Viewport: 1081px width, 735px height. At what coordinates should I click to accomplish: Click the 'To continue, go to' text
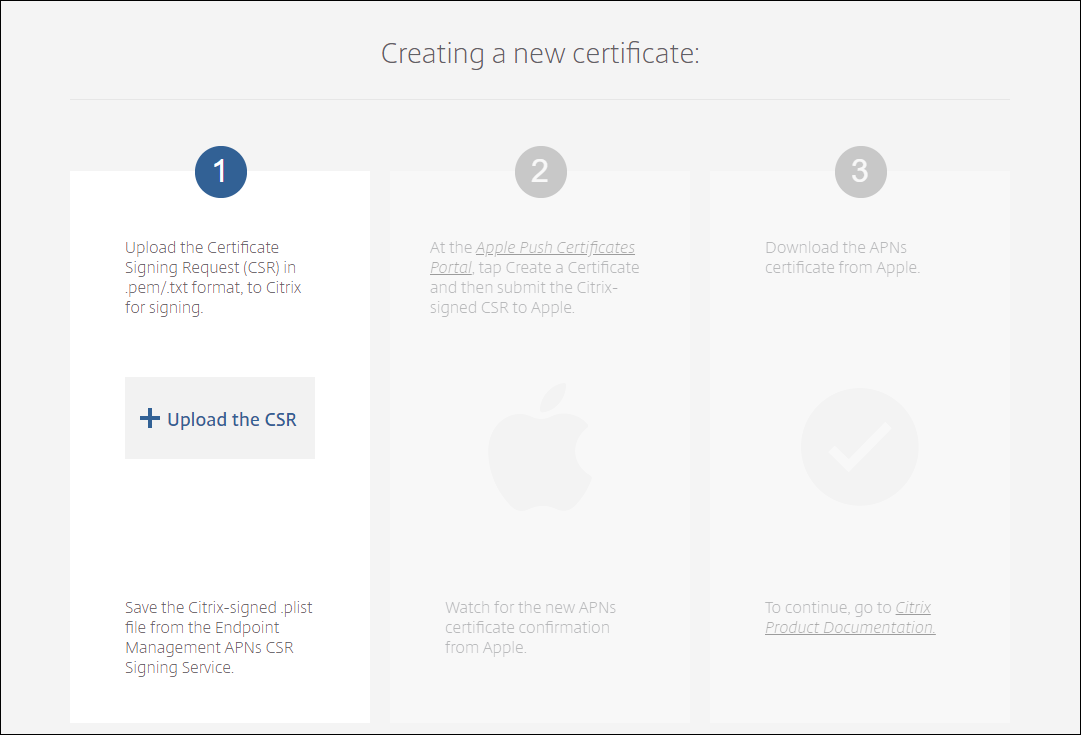point(828,607)
